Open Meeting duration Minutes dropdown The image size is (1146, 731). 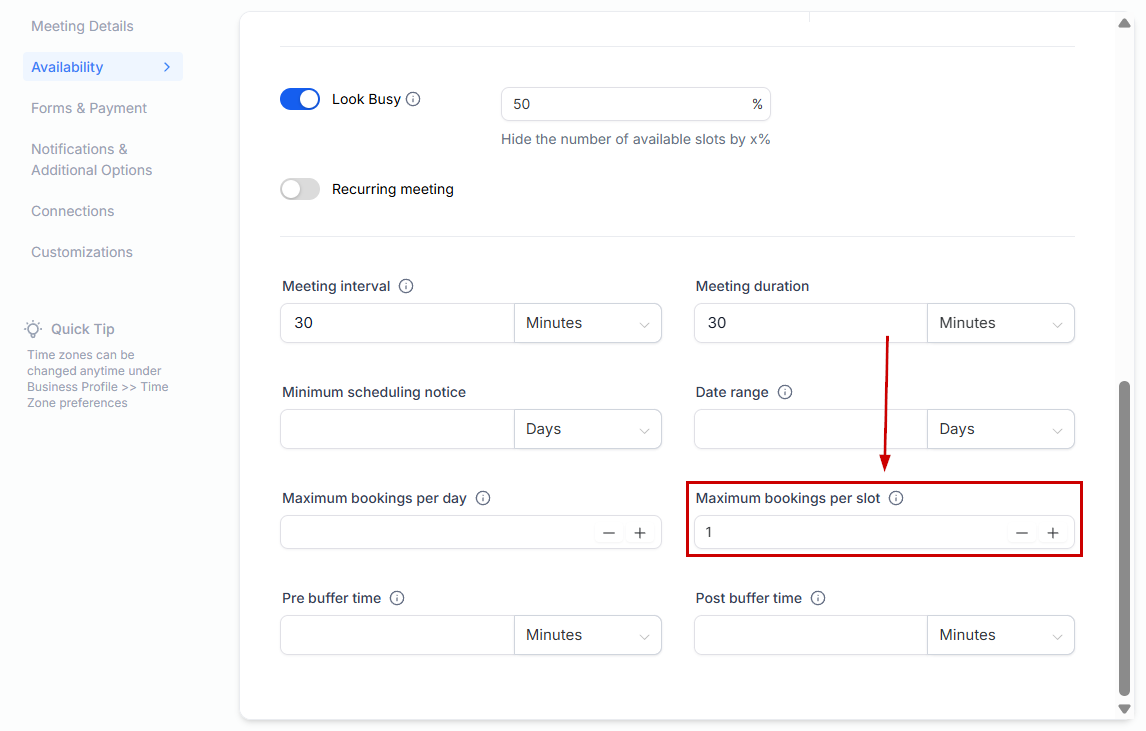1000,323
